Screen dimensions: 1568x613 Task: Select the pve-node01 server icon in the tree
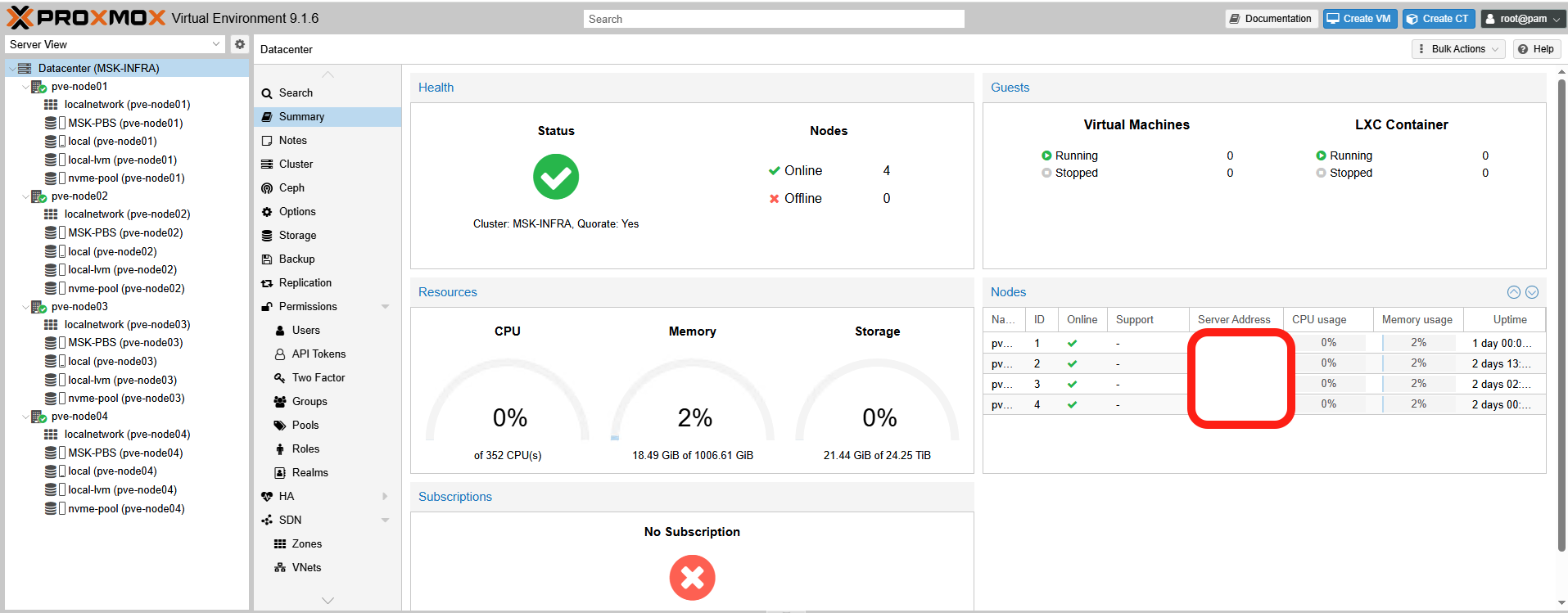coord(38,87)
